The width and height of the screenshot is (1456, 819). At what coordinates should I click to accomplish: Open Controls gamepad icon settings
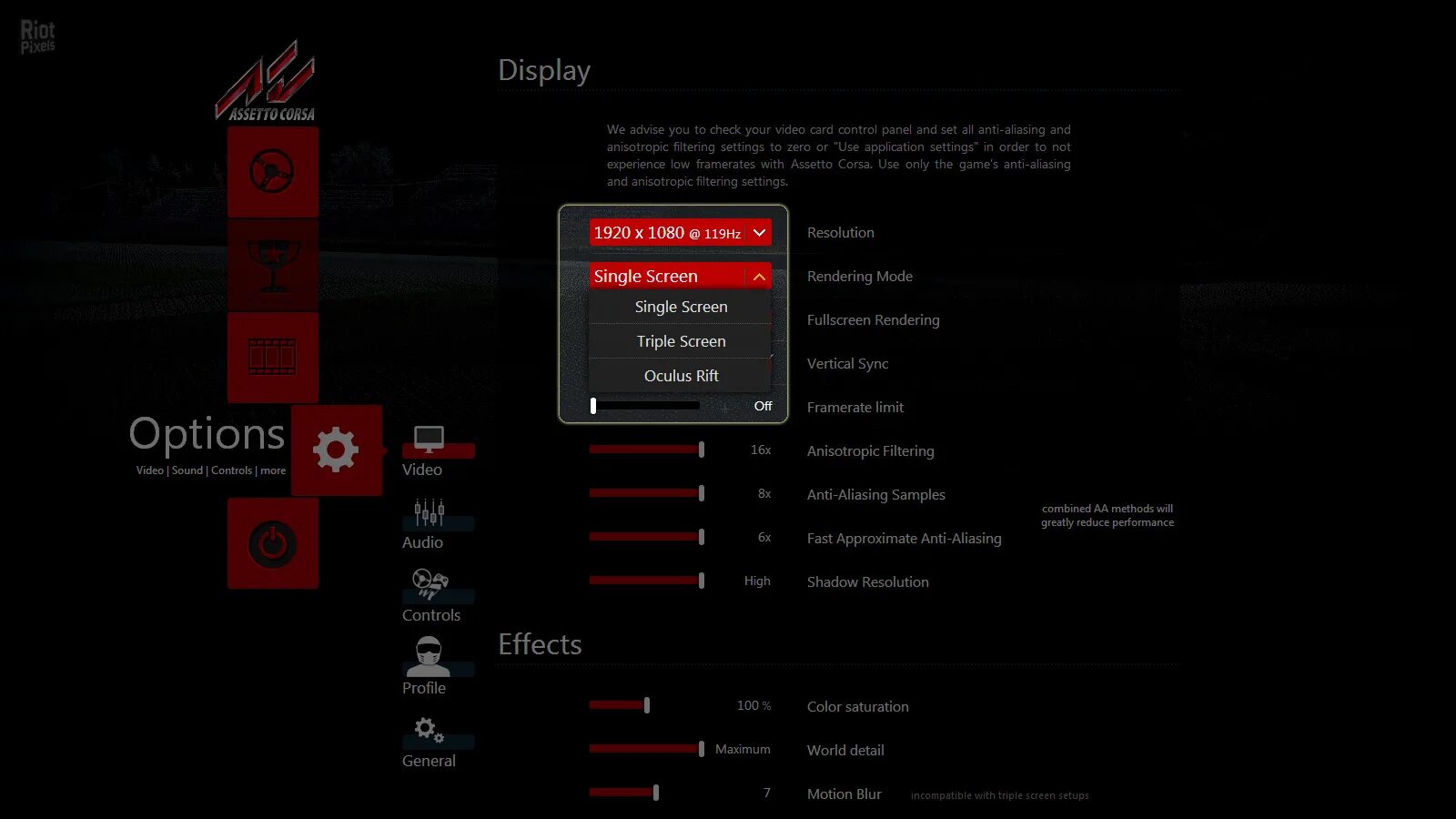coord(430,584)
